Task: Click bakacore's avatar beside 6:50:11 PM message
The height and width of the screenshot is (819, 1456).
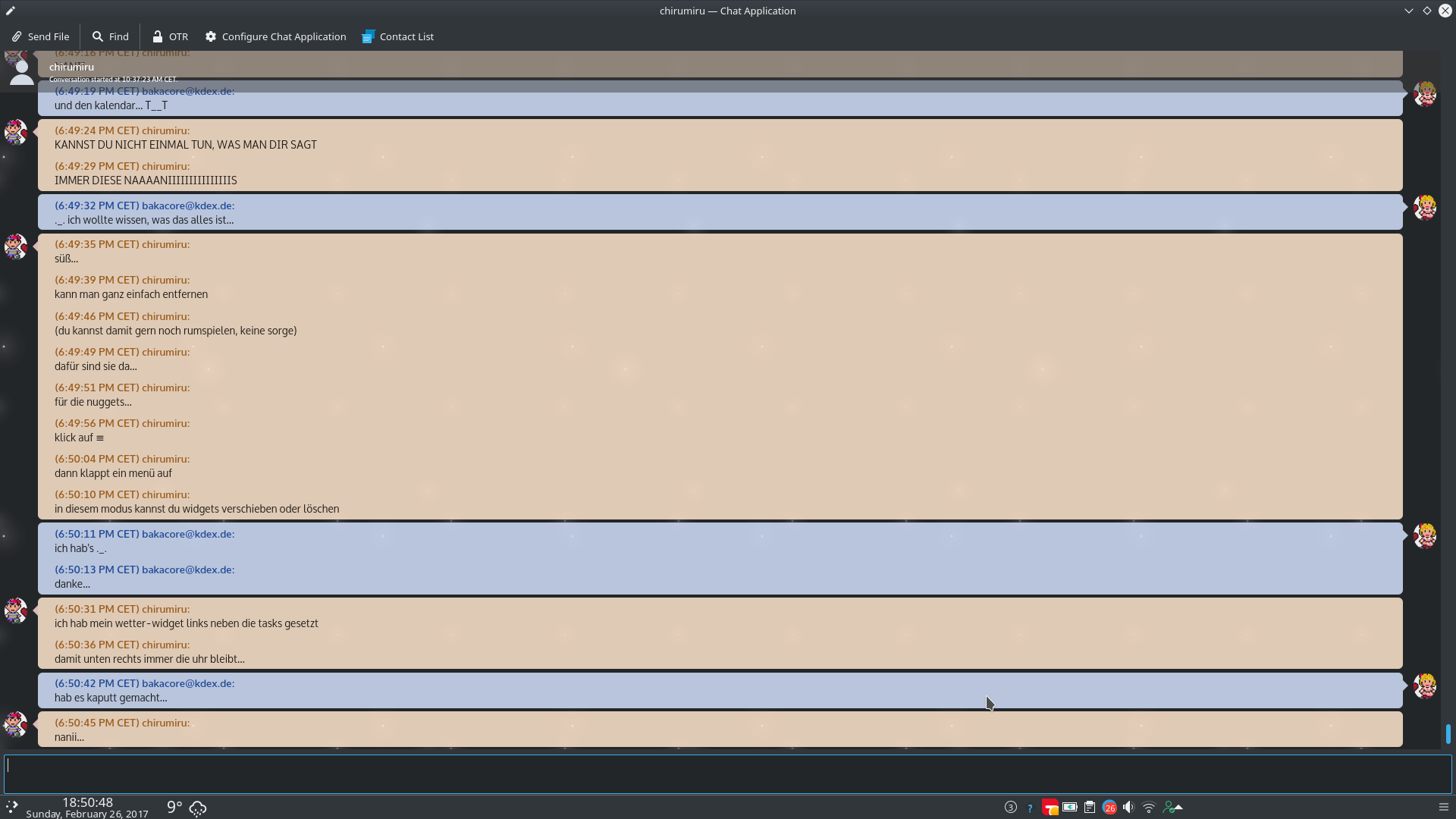Action: click(1425, 535)
